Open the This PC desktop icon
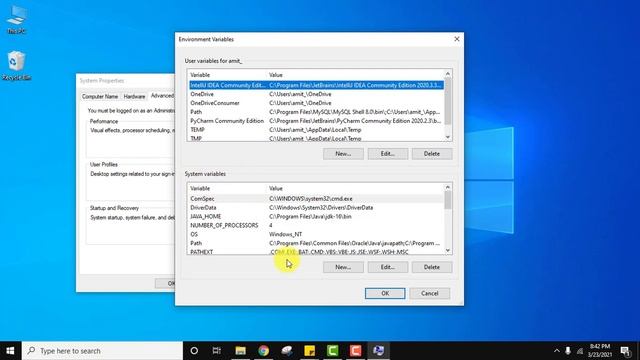The width and height of the screenshot is (640, 360). pos(16,19)
